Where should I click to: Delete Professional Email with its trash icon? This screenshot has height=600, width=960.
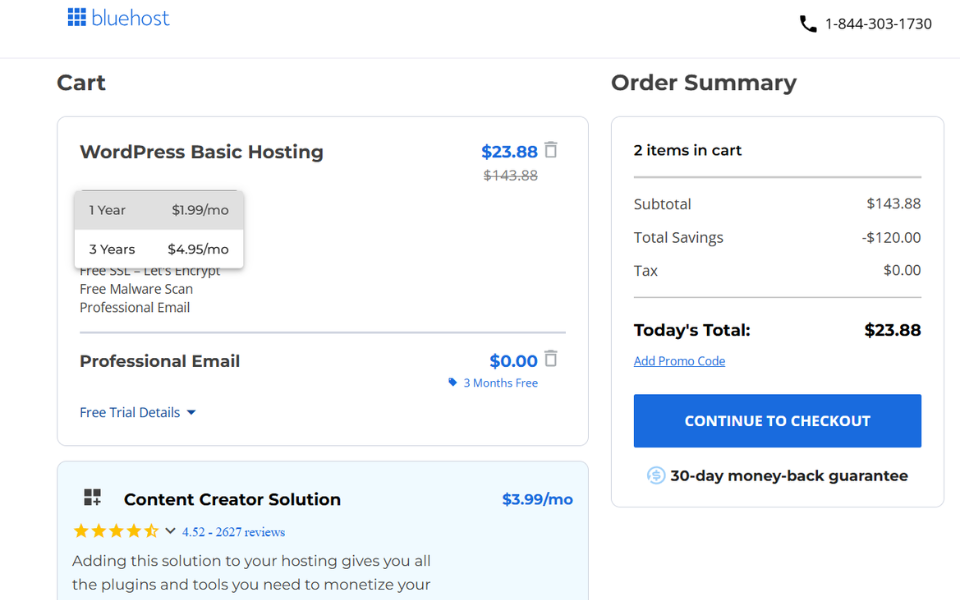point(551,360)
